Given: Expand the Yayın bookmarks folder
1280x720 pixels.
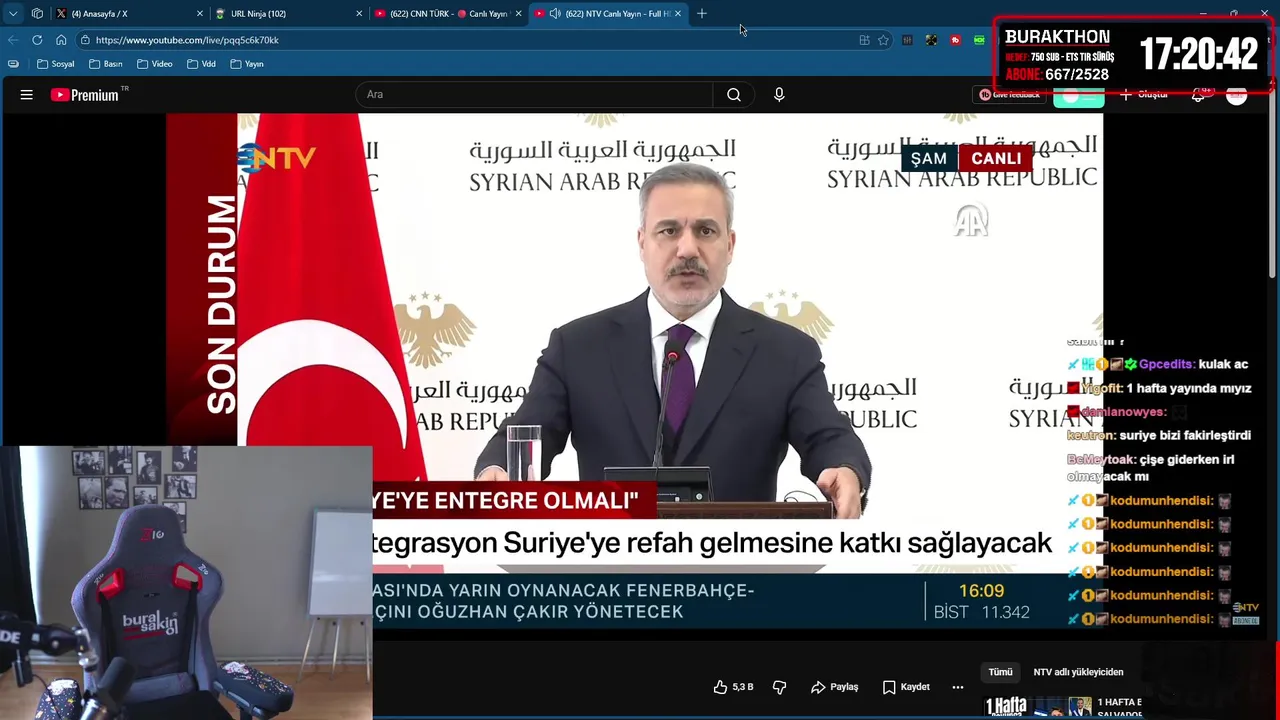Looking at the screenshot, I should (247, 64).
